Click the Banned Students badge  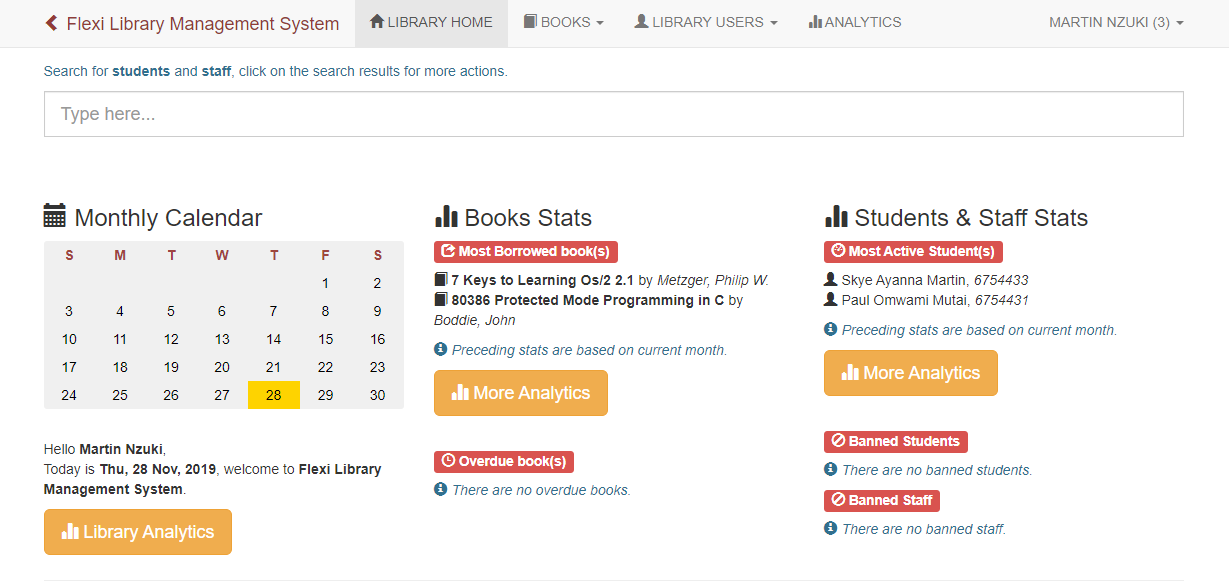click(895, 441)
